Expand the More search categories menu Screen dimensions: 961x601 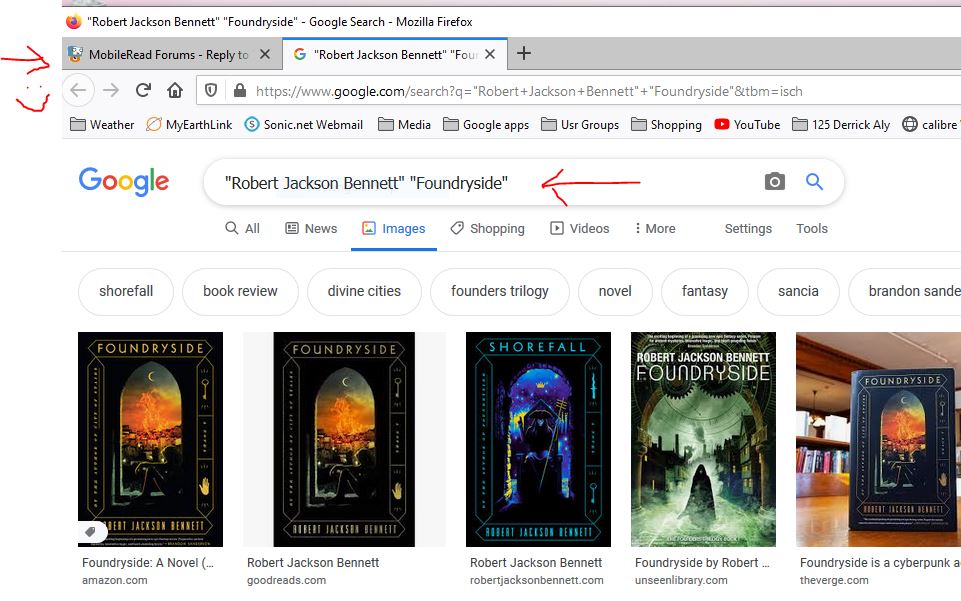(655, 229)
